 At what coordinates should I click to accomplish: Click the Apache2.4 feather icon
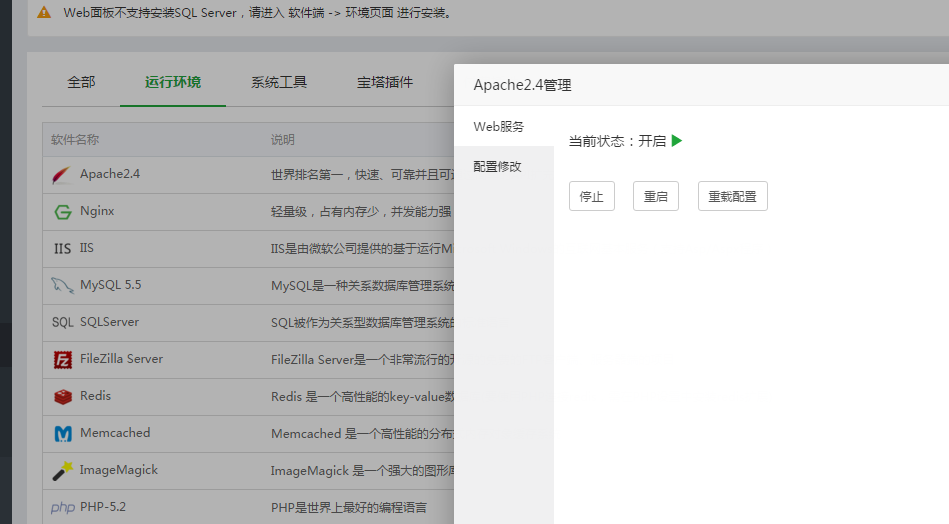click(x=62, y=174)
